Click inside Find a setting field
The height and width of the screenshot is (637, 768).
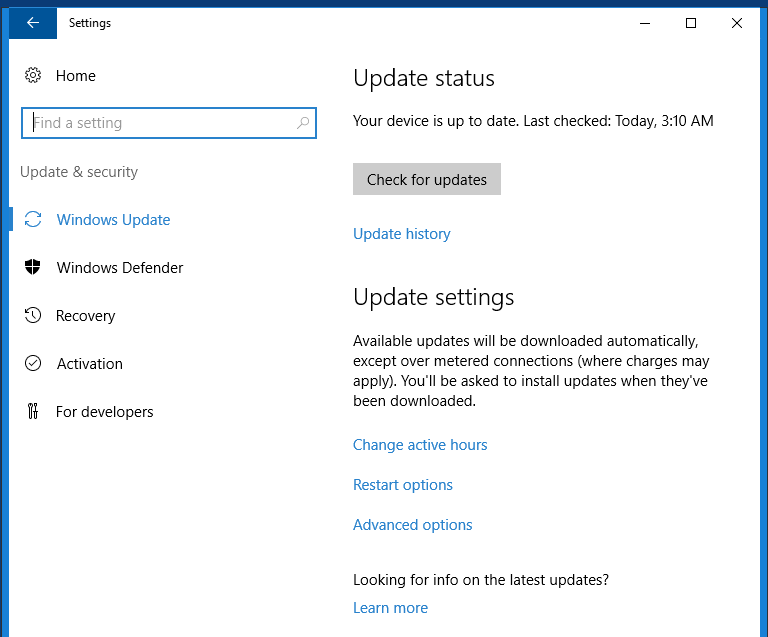tap(169, 123)
